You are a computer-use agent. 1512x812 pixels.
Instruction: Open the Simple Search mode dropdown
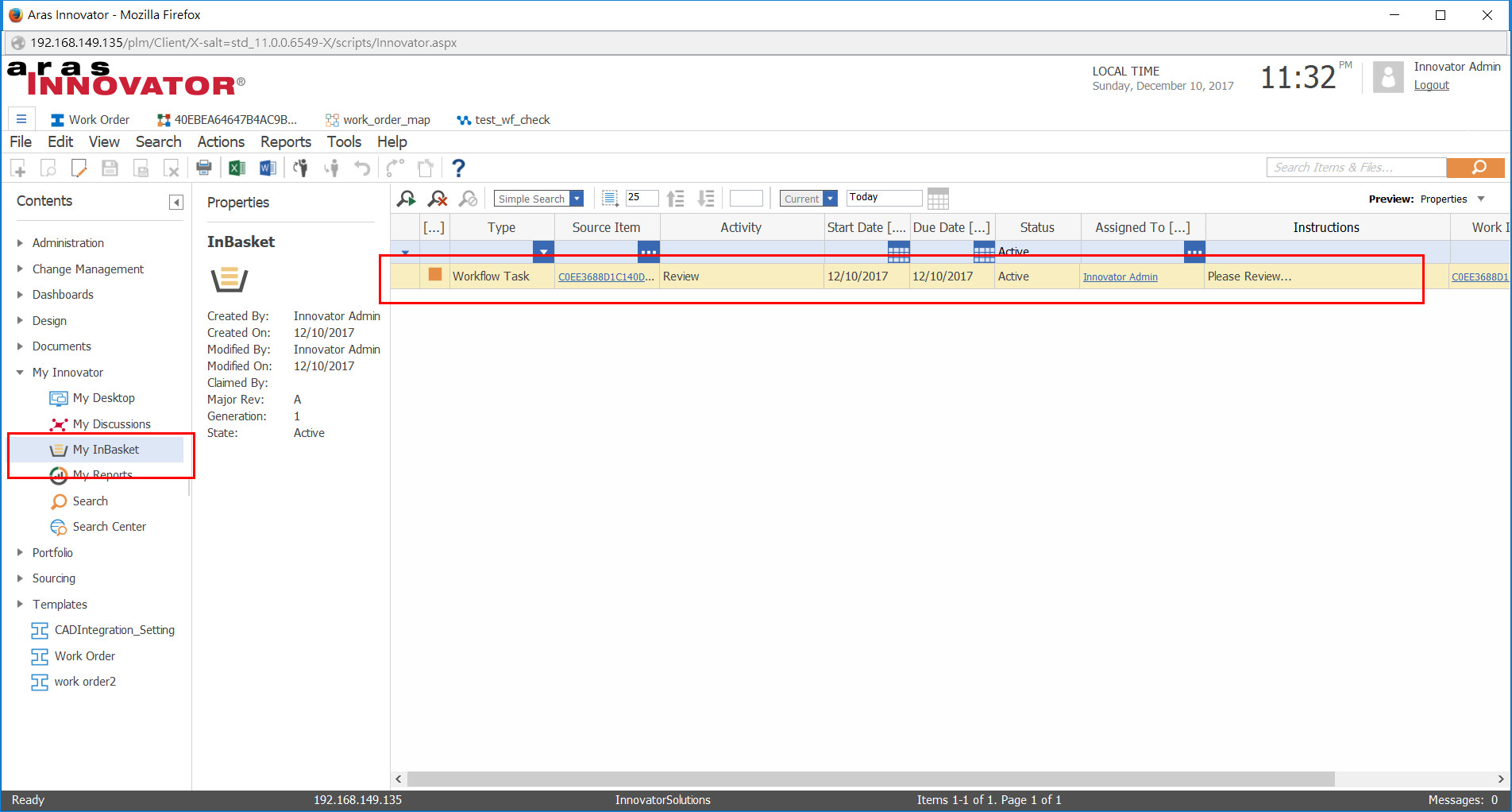(x=577, y=199)
